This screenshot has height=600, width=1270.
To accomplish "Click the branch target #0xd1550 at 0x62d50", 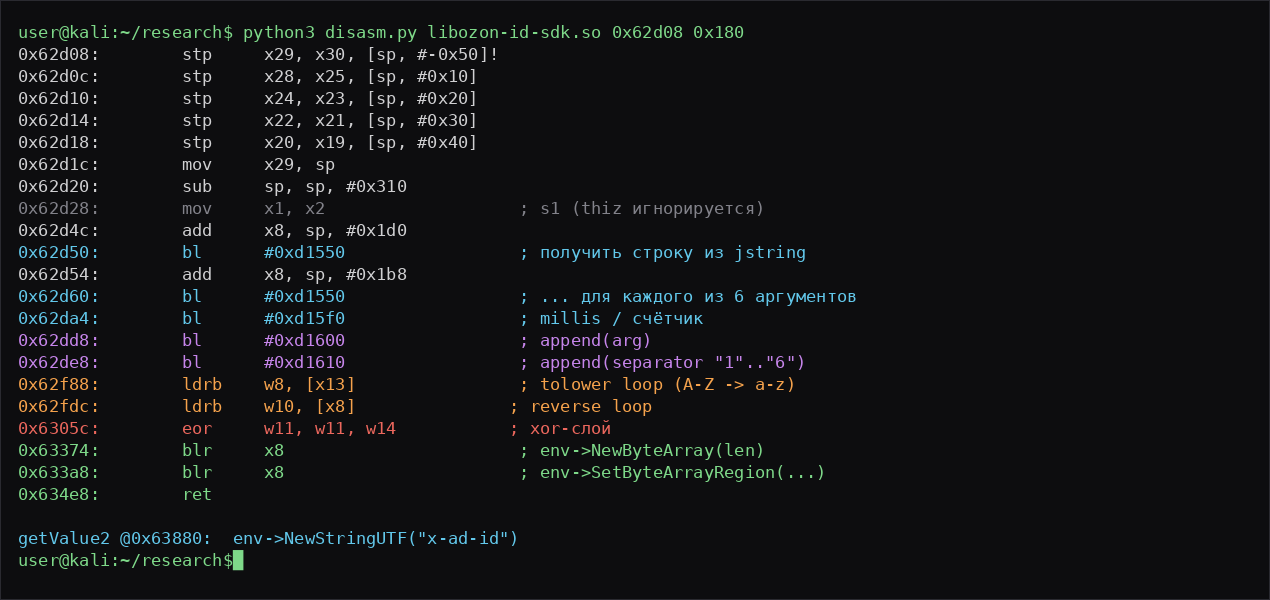I will click(x=304, y=252).
